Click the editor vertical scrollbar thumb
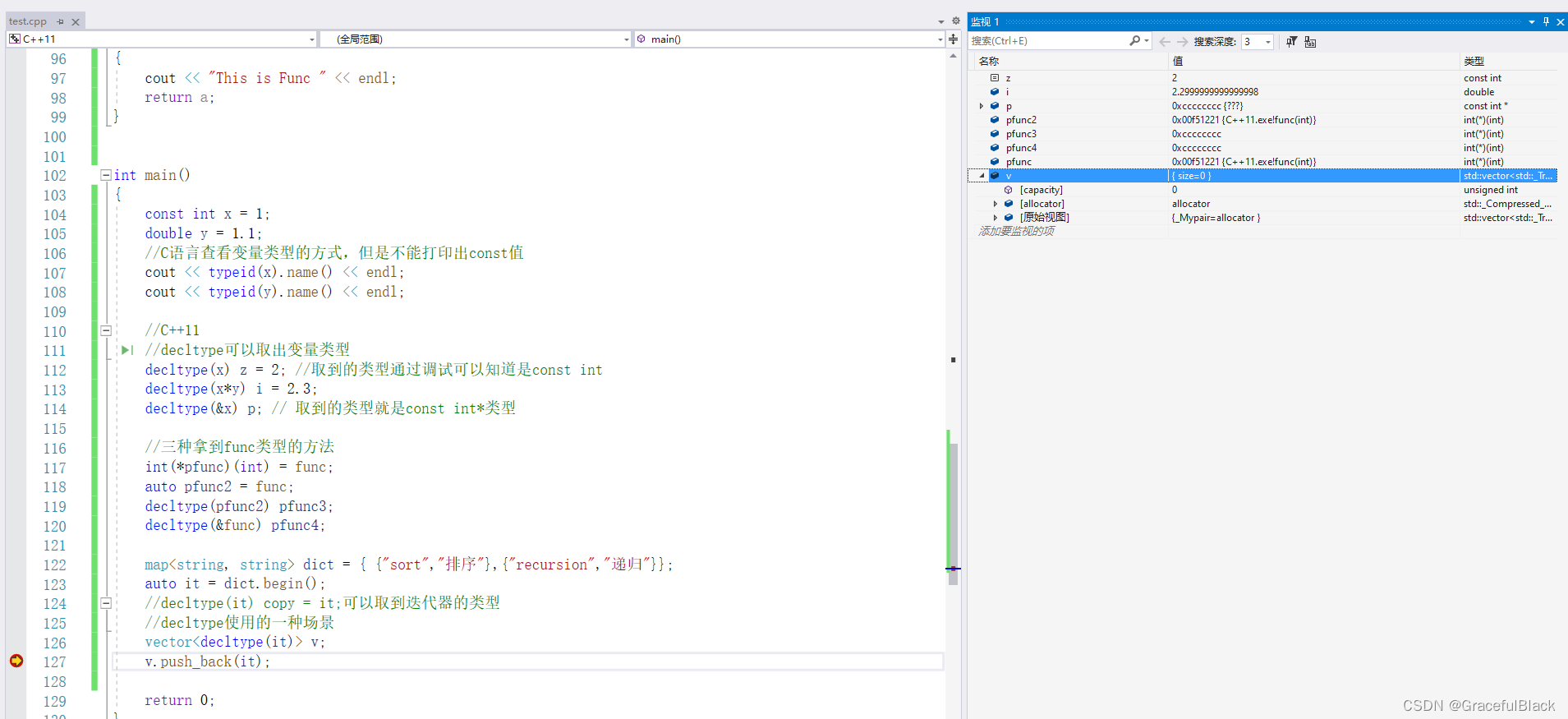 click(953, 514)
